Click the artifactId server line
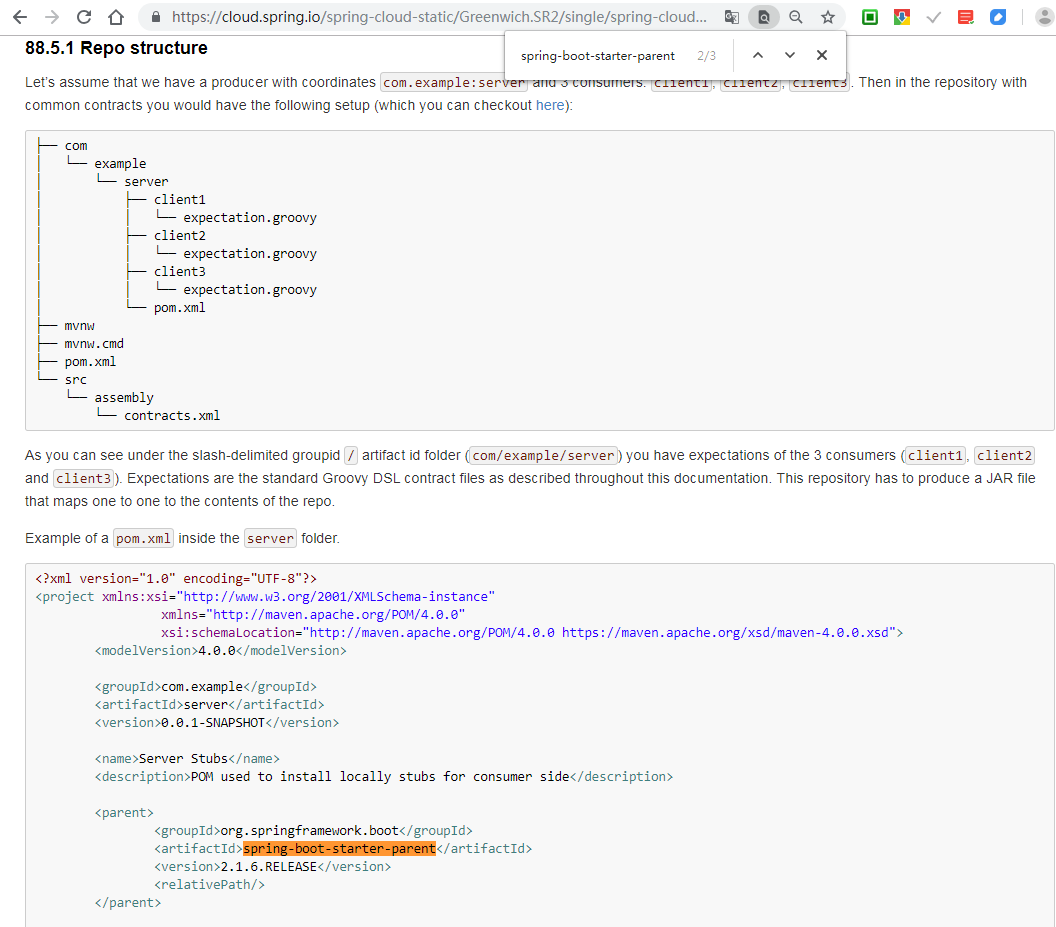This screenshot has height=927, width=1056. [x=209, y=705]
